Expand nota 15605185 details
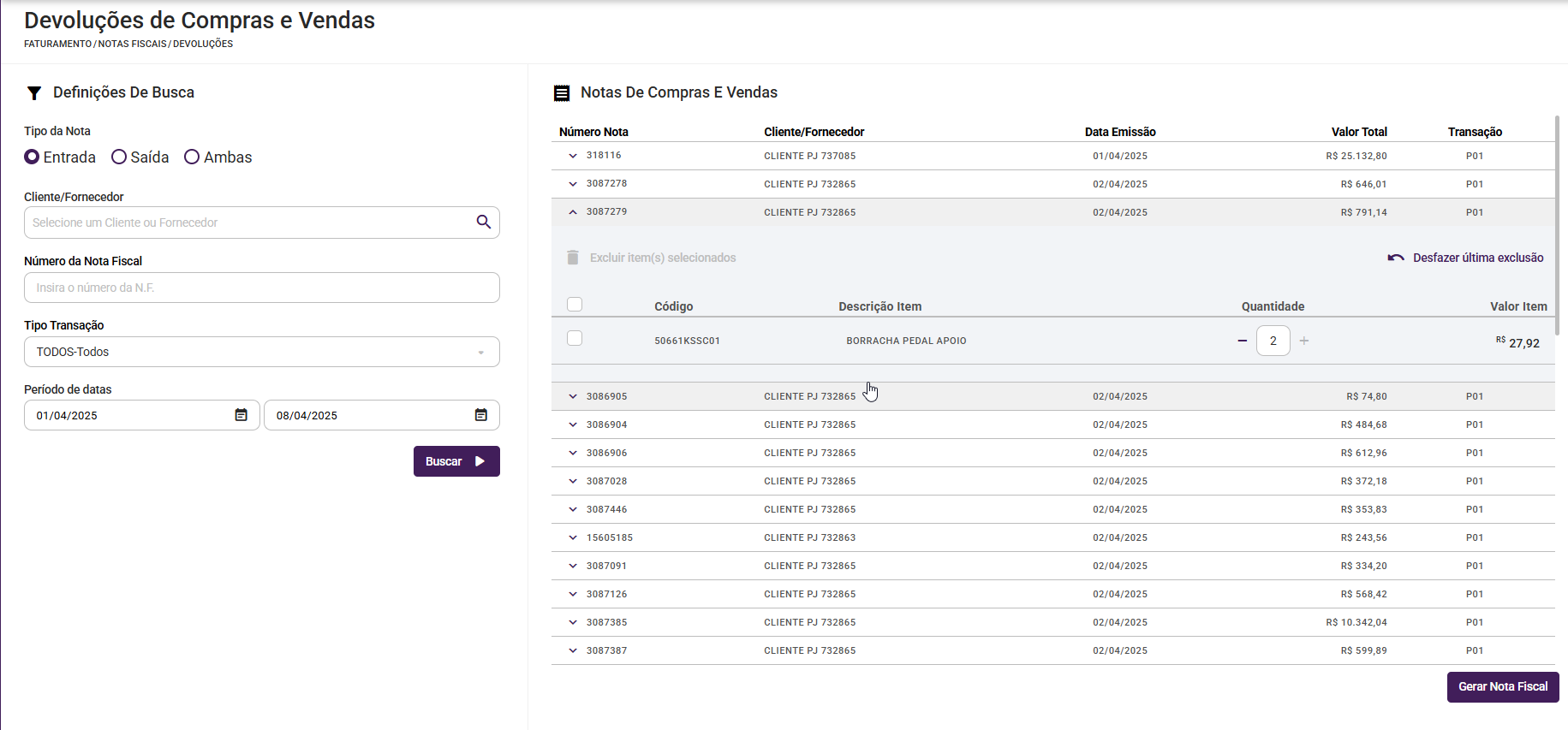Viewport: 1568px width, 730px height. pos(573,537)
